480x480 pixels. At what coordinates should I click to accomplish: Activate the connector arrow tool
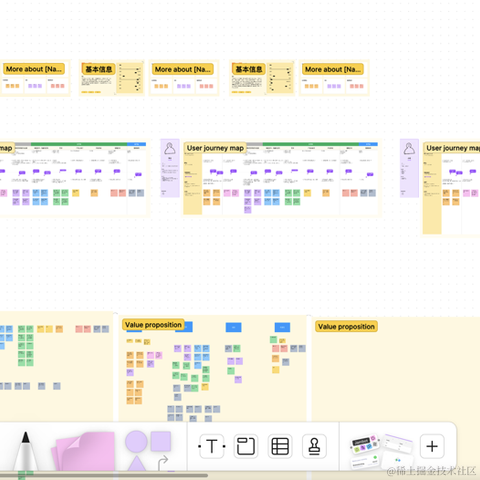pos(163,463)
